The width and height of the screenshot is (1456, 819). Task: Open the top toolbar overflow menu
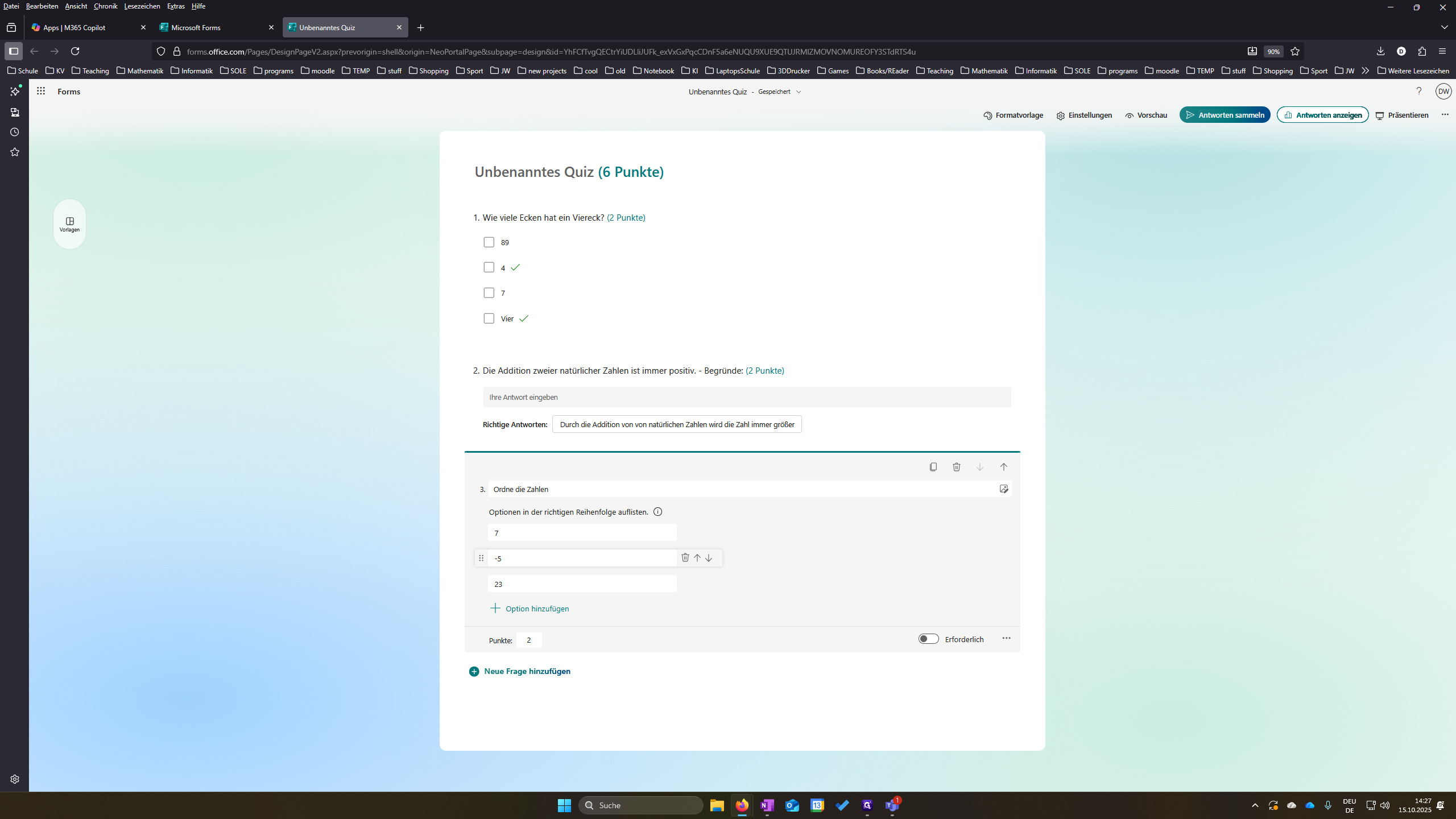point(1445,115)
